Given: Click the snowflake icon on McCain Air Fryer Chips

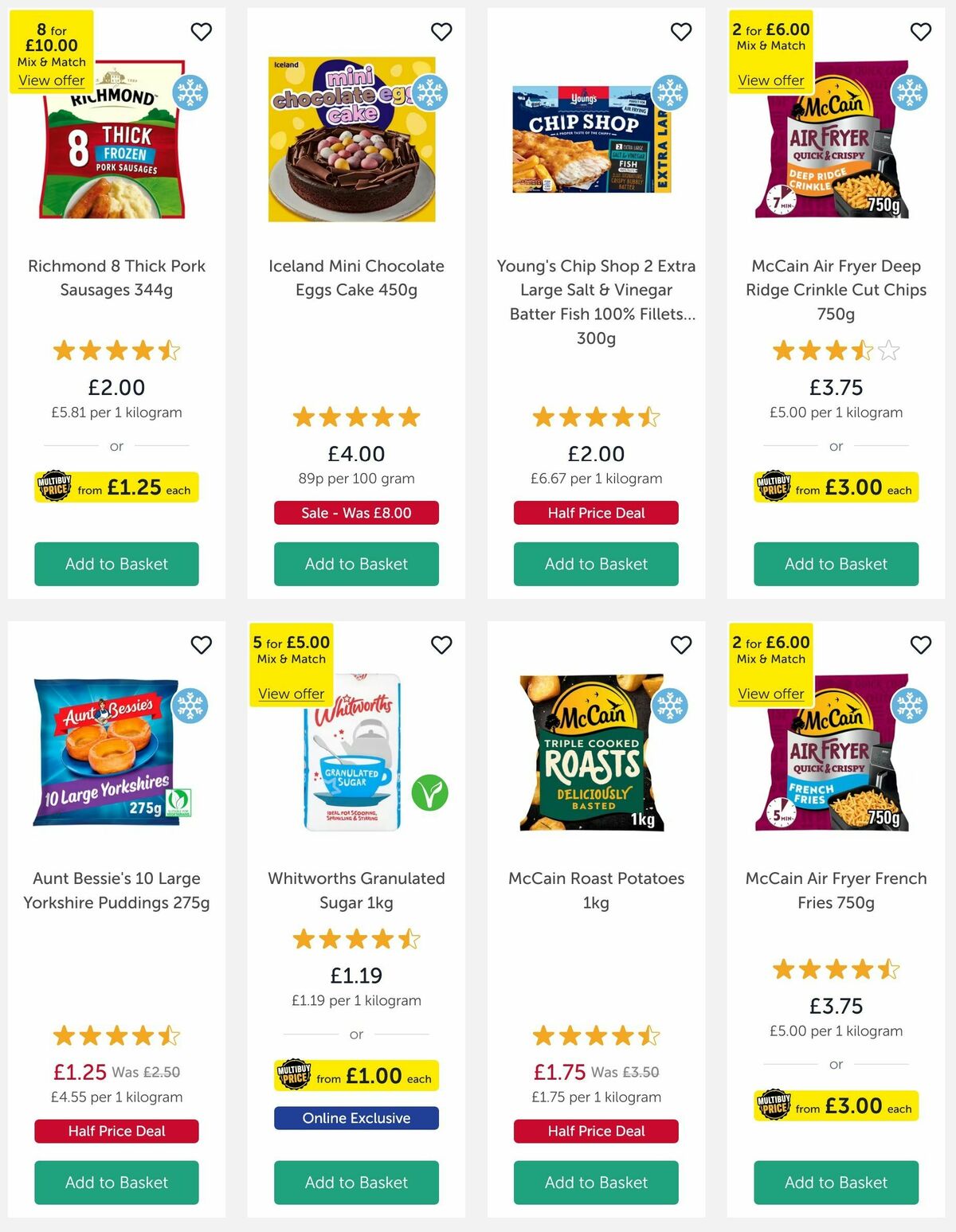Looking at the screenshot, I should click(909, 93).
